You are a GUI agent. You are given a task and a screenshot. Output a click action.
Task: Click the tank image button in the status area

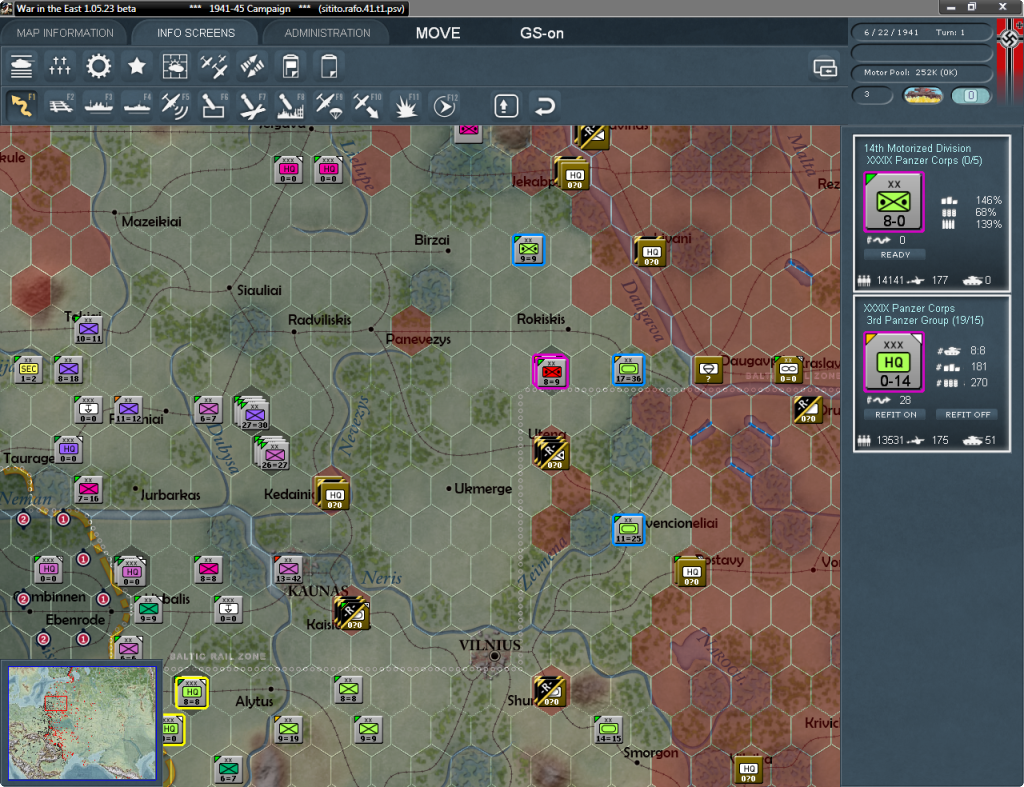click(922, 95)
